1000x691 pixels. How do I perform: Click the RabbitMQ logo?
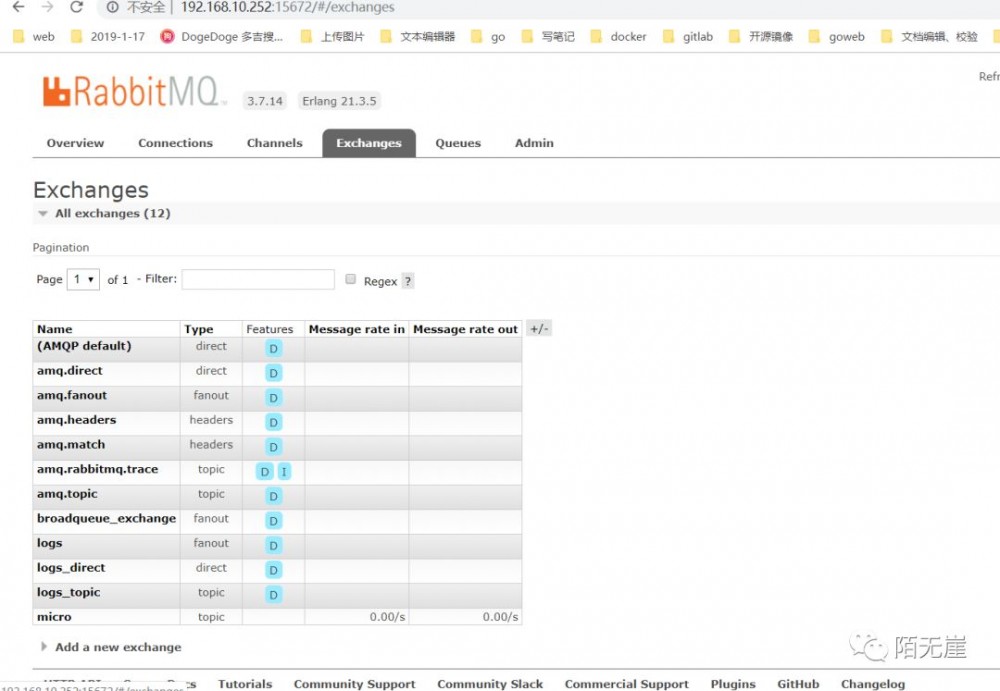pyautogui.click(x=133, y=91)
